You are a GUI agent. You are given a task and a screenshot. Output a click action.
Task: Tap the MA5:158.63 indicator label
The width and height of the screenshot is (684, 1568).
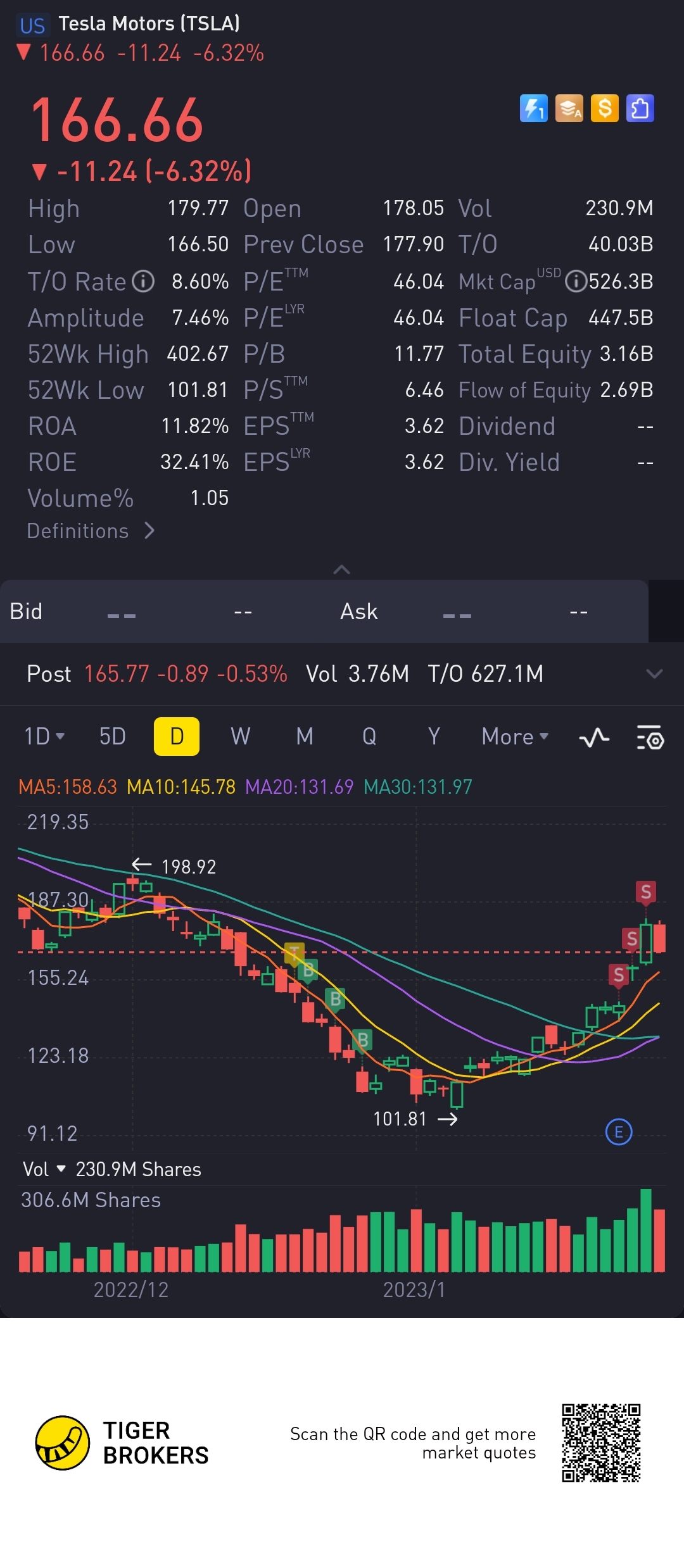click(68, 787)
